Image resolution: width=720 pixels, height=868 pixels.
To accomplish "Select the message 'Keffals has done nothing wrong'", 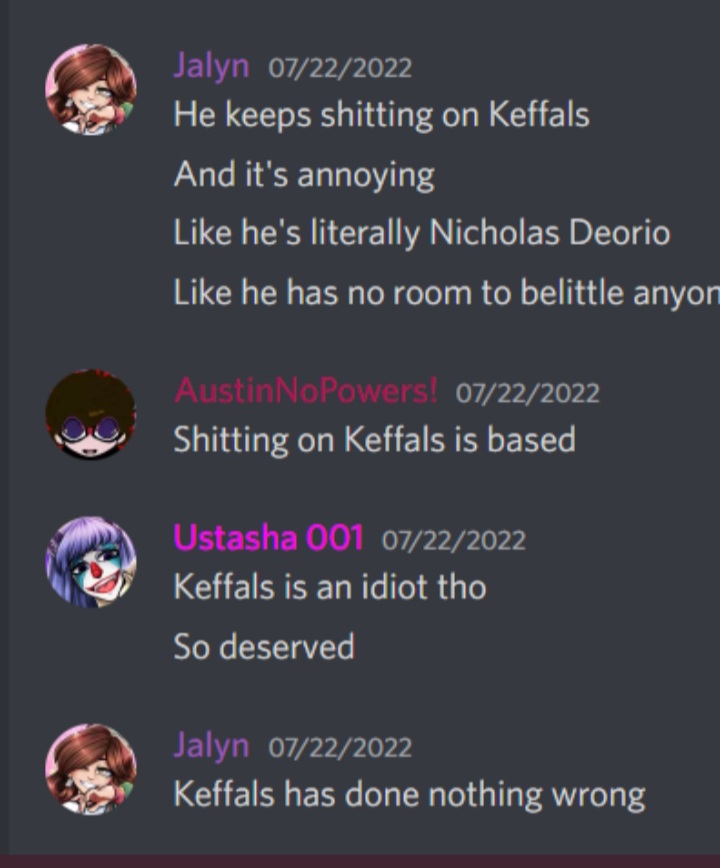I will pos(410,795).
